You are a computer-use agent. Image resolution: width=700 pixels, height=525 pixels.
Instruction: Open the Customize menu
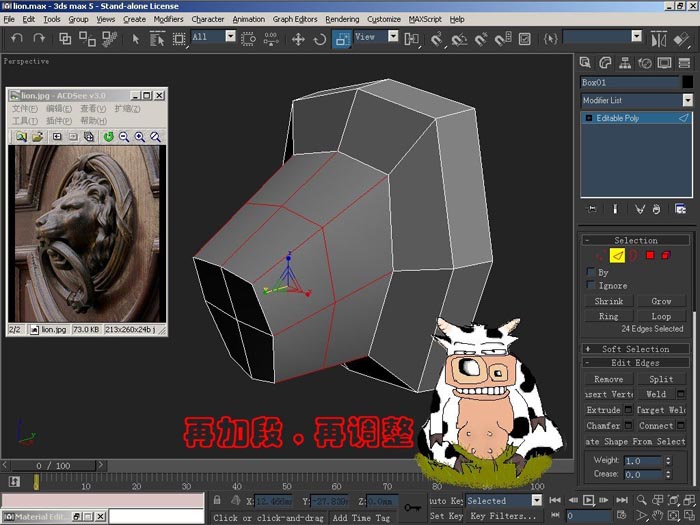coord(383,19)
